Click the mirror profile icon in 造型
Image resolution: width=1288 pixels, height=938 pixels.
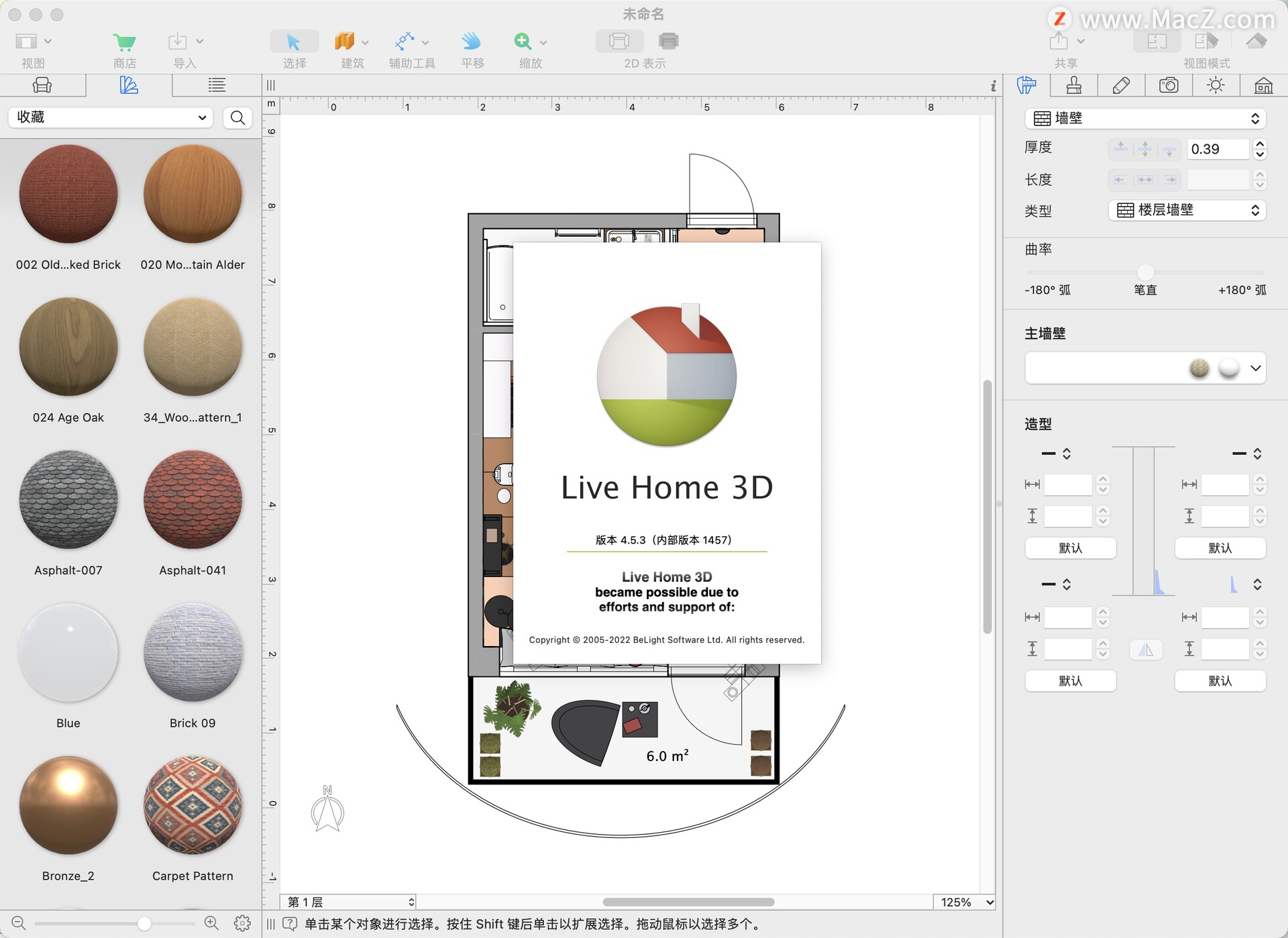tap(1146, 649)
